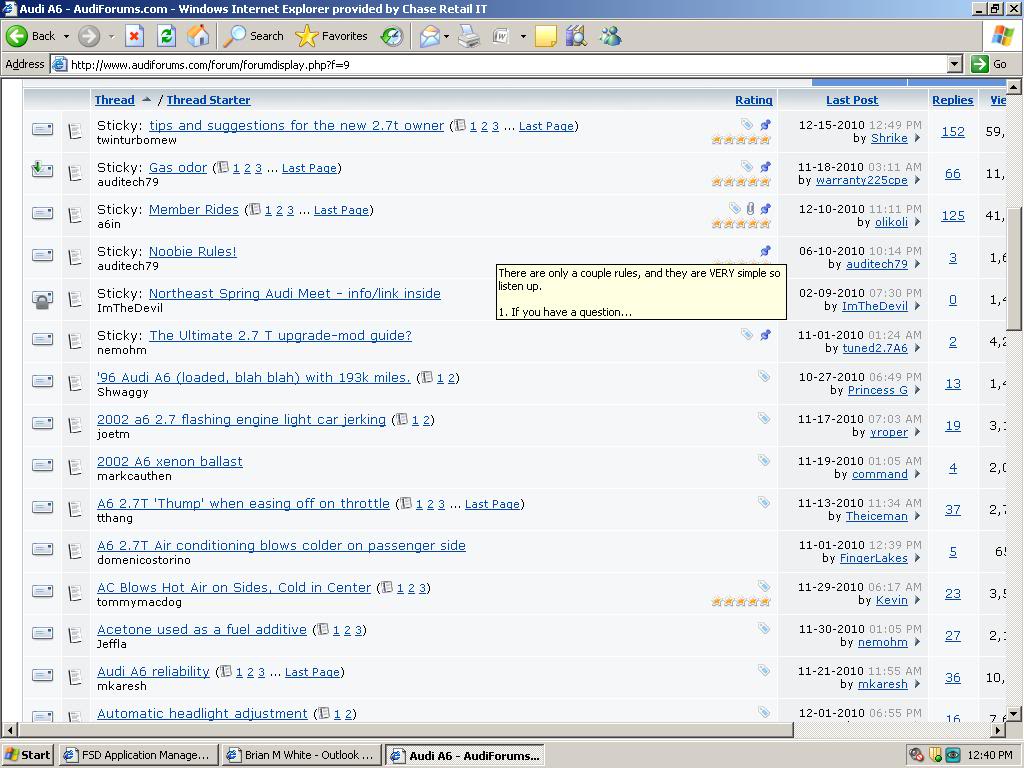
Task: Expand the Back button history dropdown
Action: (x=66, y=37)
